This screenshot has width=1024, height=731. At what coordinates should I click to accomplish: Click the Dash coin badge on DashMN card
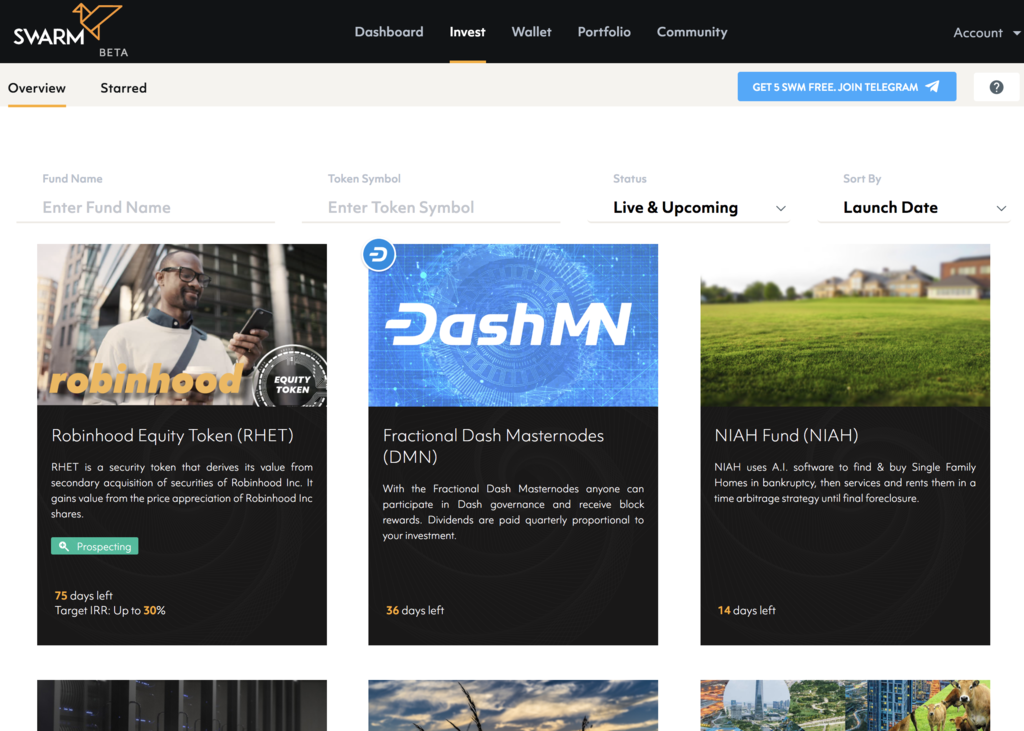point(379,255)
